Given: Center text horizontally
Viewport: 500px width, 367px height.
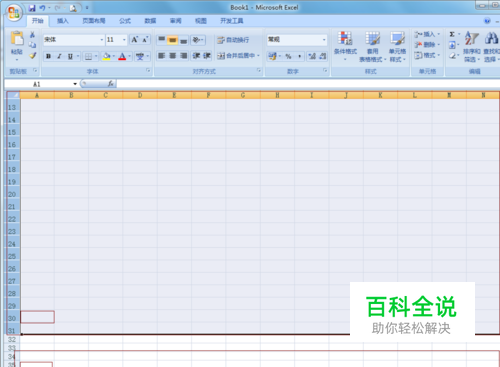Looking at the screenshot, I should point(173,56).
